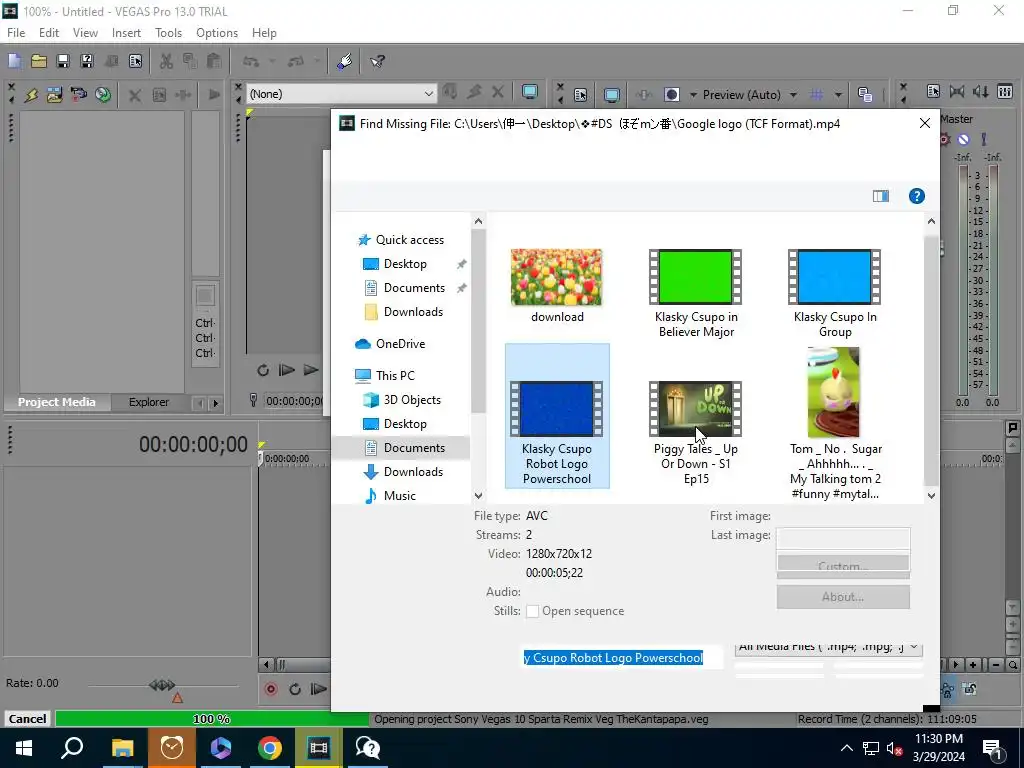Click the Paste clipboard icon

point(214,61)
